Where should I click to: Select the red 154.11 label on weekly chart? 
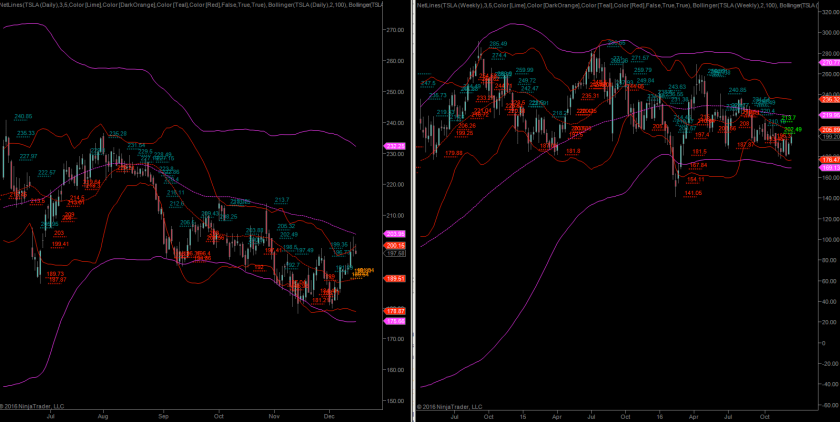coord(696,179)
